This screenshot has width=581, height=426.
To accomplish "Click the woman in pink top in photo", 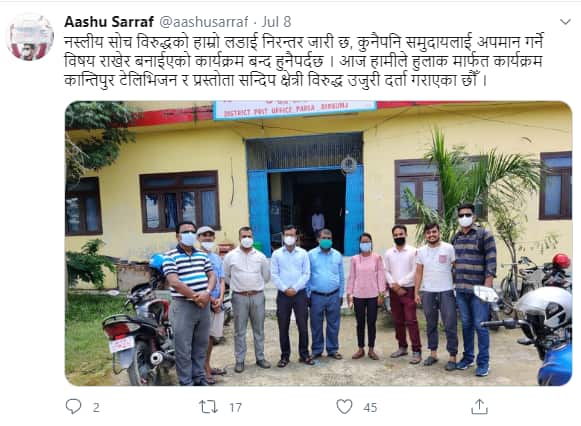I will coord(365,296).
